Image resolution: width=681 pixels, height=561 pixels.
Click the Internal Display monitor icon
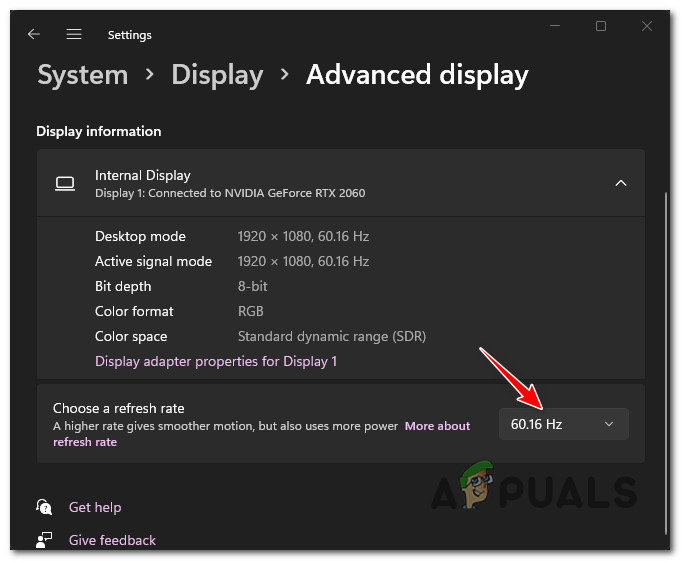tap(65, 183)
